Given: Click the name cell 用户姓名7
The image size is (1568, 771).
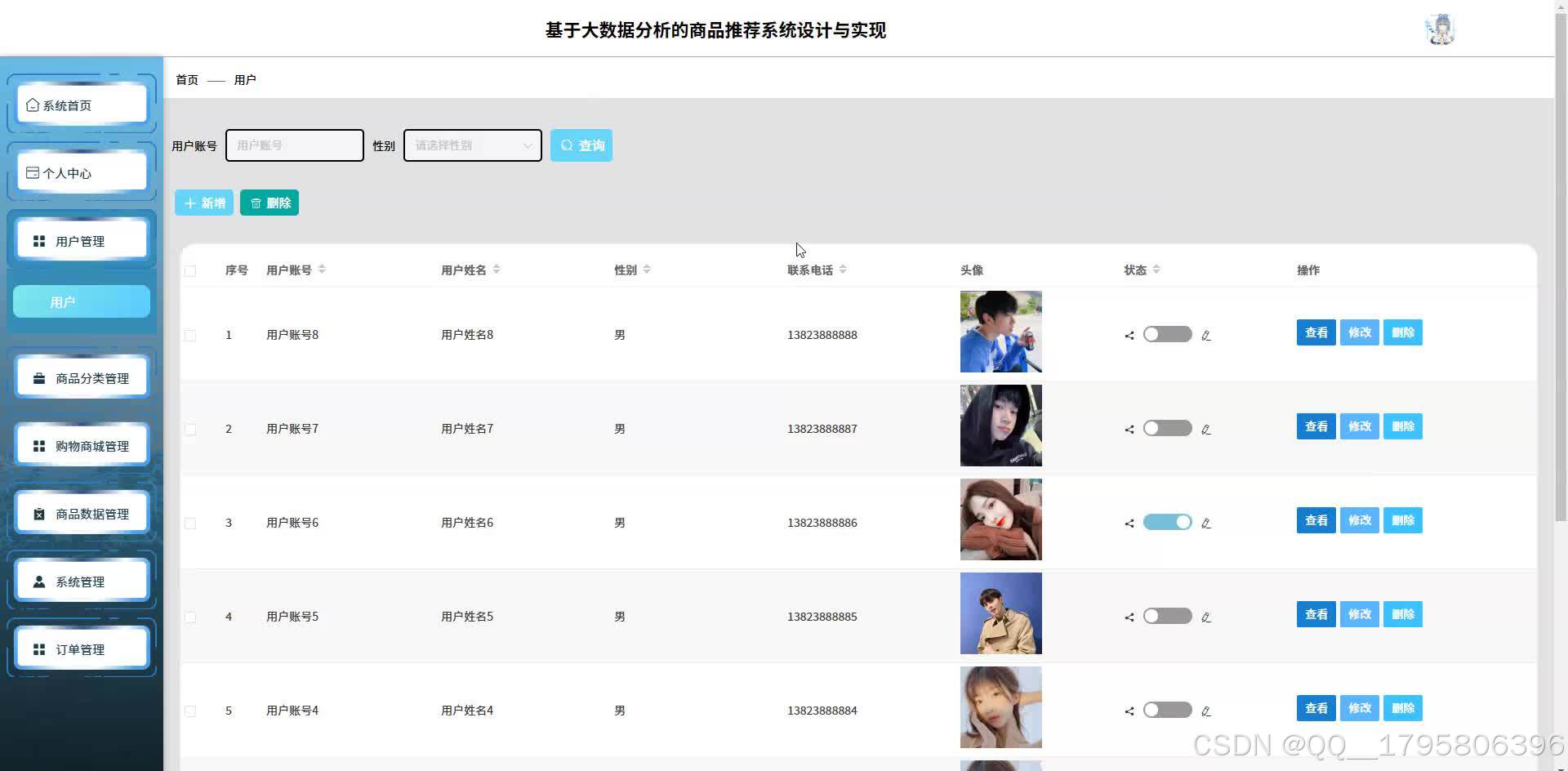Looking at the screenshot, I should pos(467,429).
